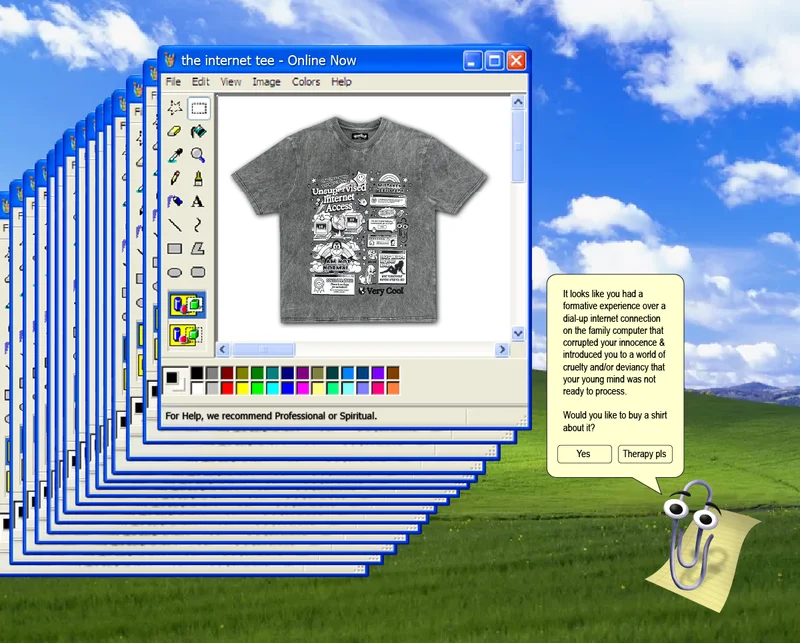
Task: Close the internet tee window
Action: pyautogui.click(x=516, y=61)
